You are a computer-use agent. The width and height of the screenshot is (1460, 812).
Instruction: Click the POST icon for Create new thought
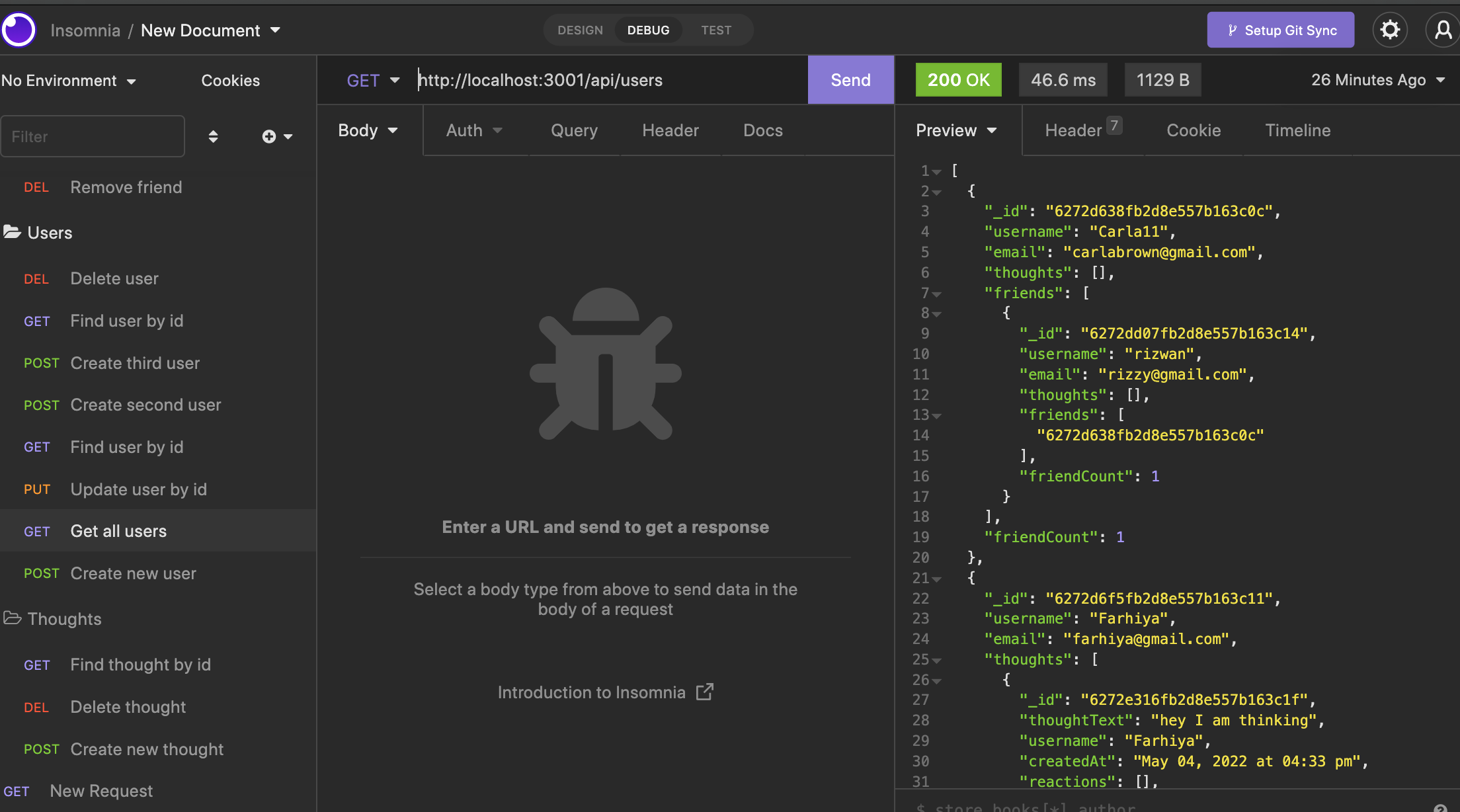pyautogui.click(x=42, y=749)
